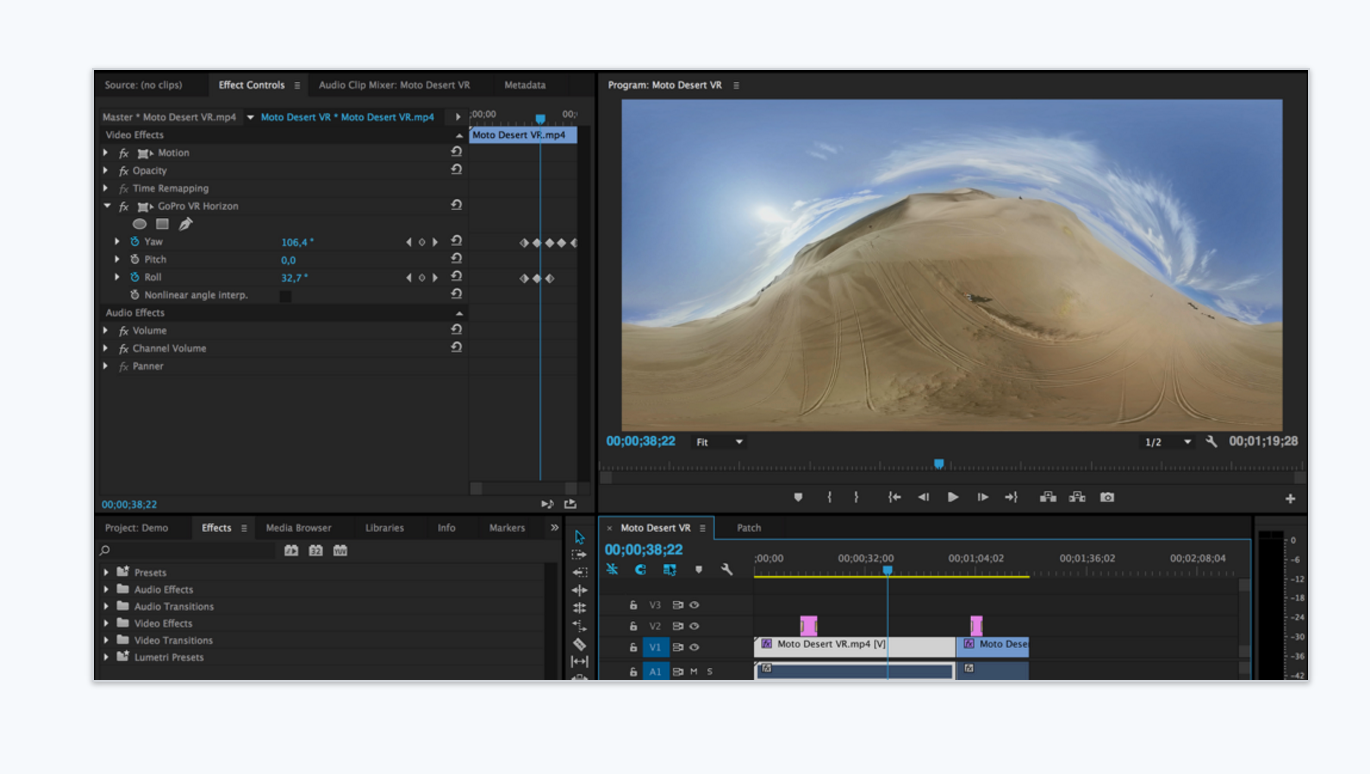
Task: Create an ellipse mask for GoPro VR Horizon
Action: pos(140,224)
